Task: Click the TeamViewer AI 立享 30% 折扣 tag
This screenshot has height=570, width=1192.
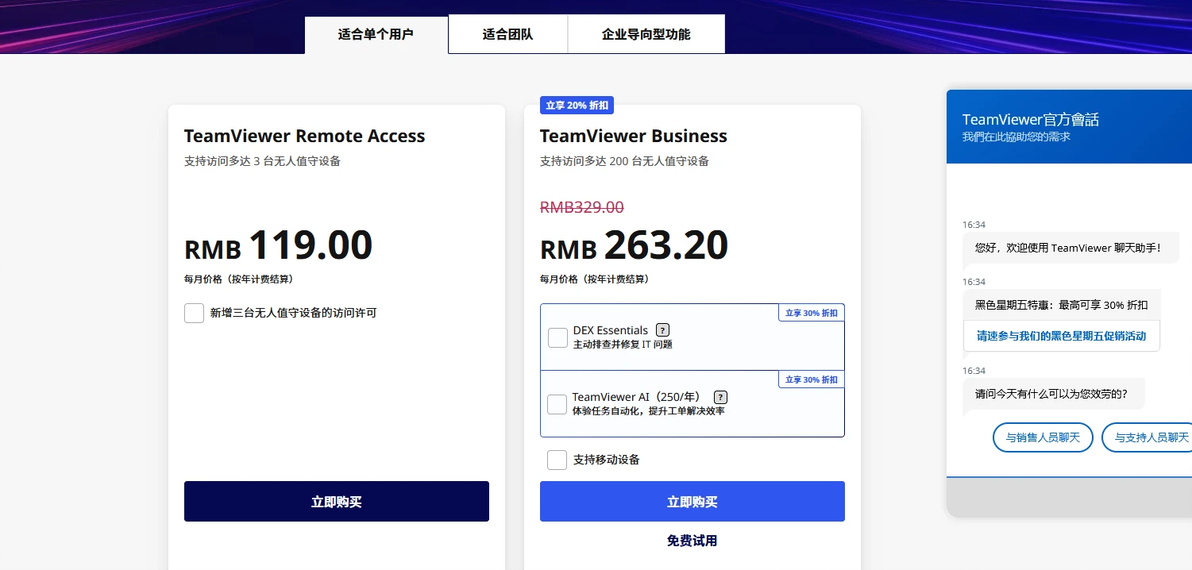Action: [811, 379]
